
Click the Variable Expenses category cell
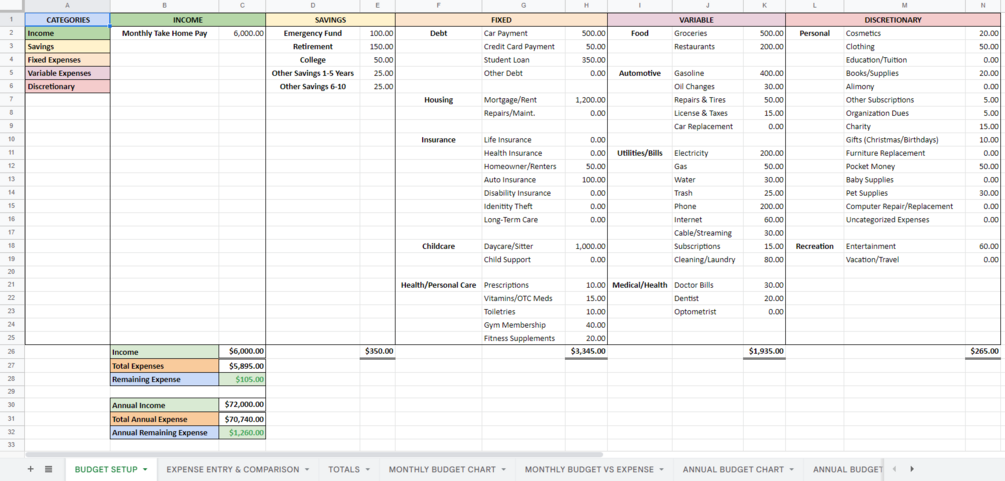pos(68,73)
